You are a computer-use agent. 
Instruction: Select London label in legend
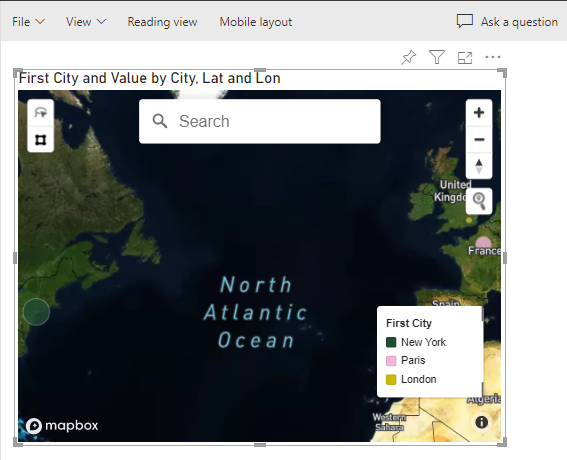point(419,379)
